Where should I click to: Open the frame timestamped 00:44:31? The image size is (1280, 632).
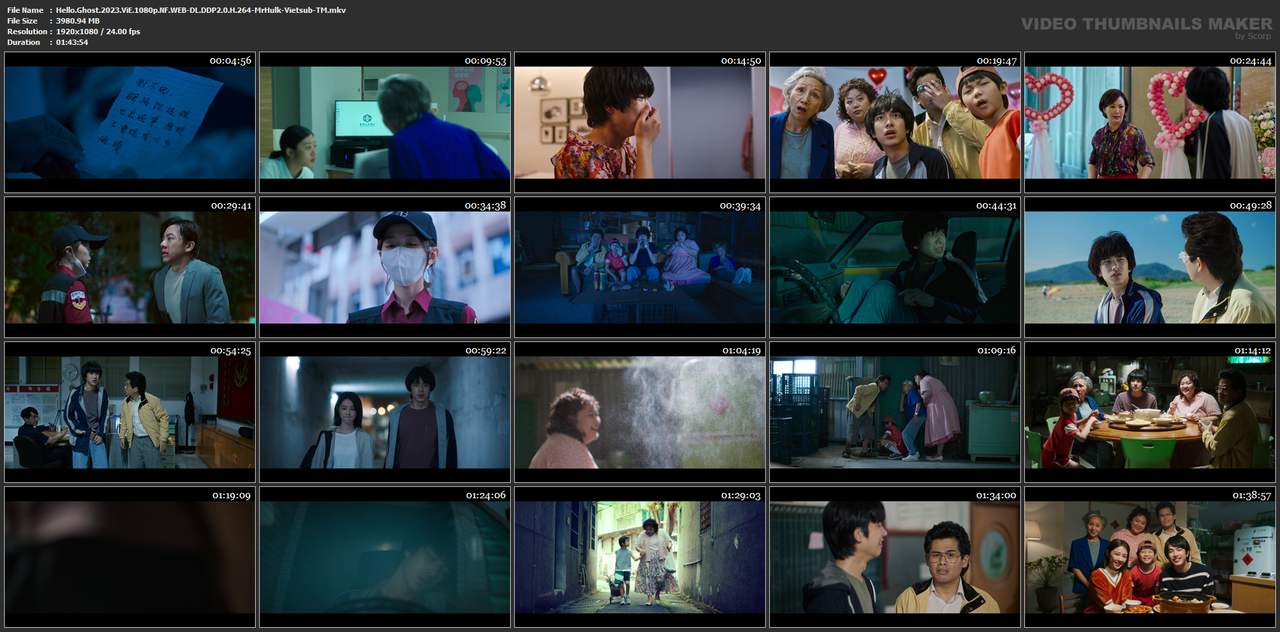pos(895,267)
